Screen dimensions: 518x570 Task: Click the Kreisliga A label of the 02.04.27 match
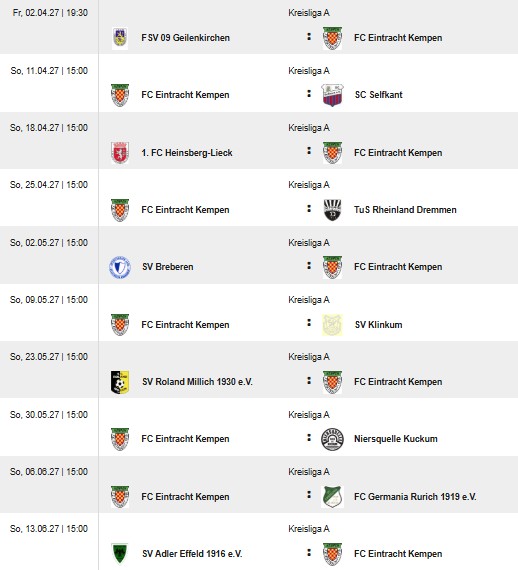pyautogui.click(x=309, y=13)
